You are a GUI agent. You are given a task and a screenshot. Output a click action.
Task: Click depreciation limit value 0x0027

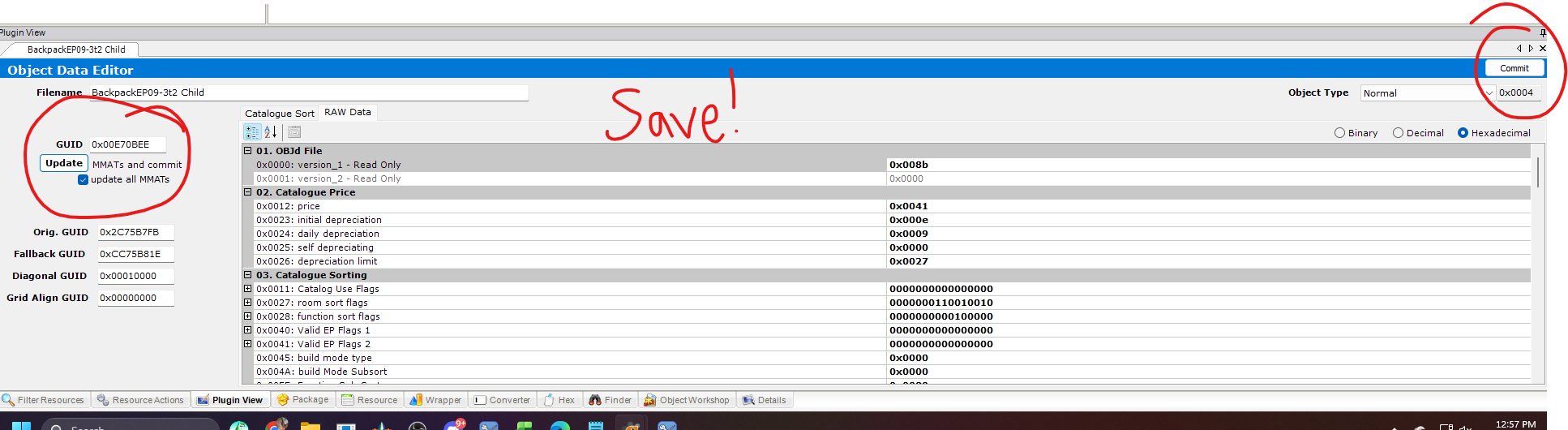(x=1208, y=261)
